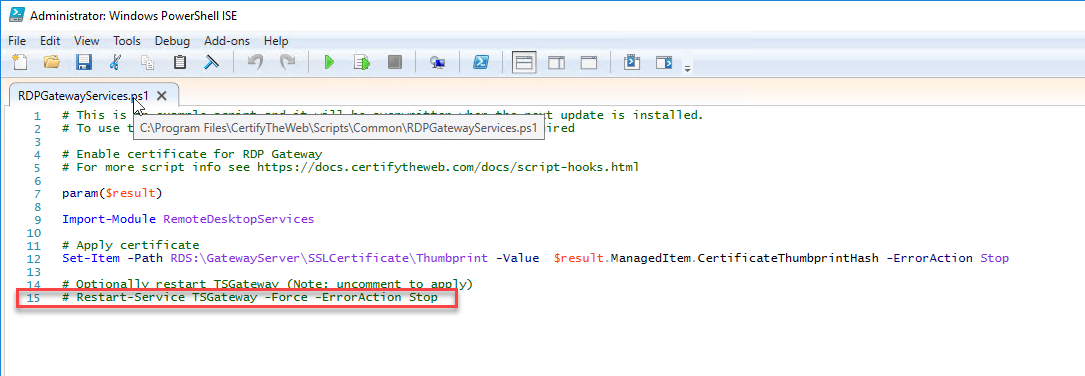The image size is (1085, 376).
Task: Toggle Show Script Pane Maximized layout
Action: 589,63
